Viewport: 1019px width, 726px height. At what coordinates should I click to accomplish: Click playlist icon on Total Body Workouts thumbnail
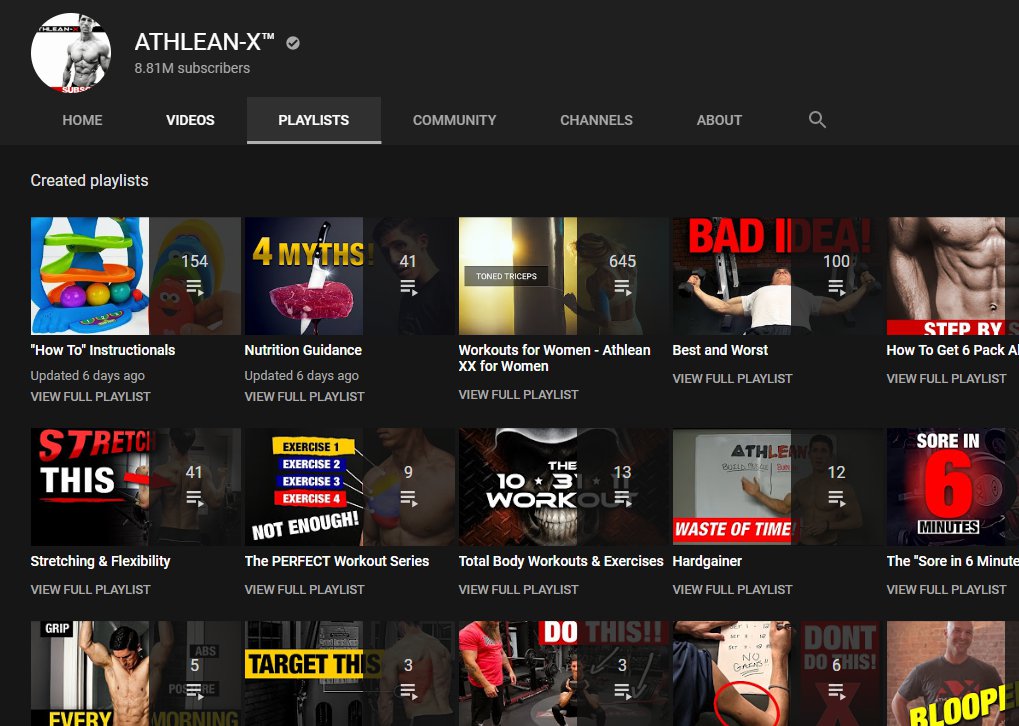click(x=622, y=499)
